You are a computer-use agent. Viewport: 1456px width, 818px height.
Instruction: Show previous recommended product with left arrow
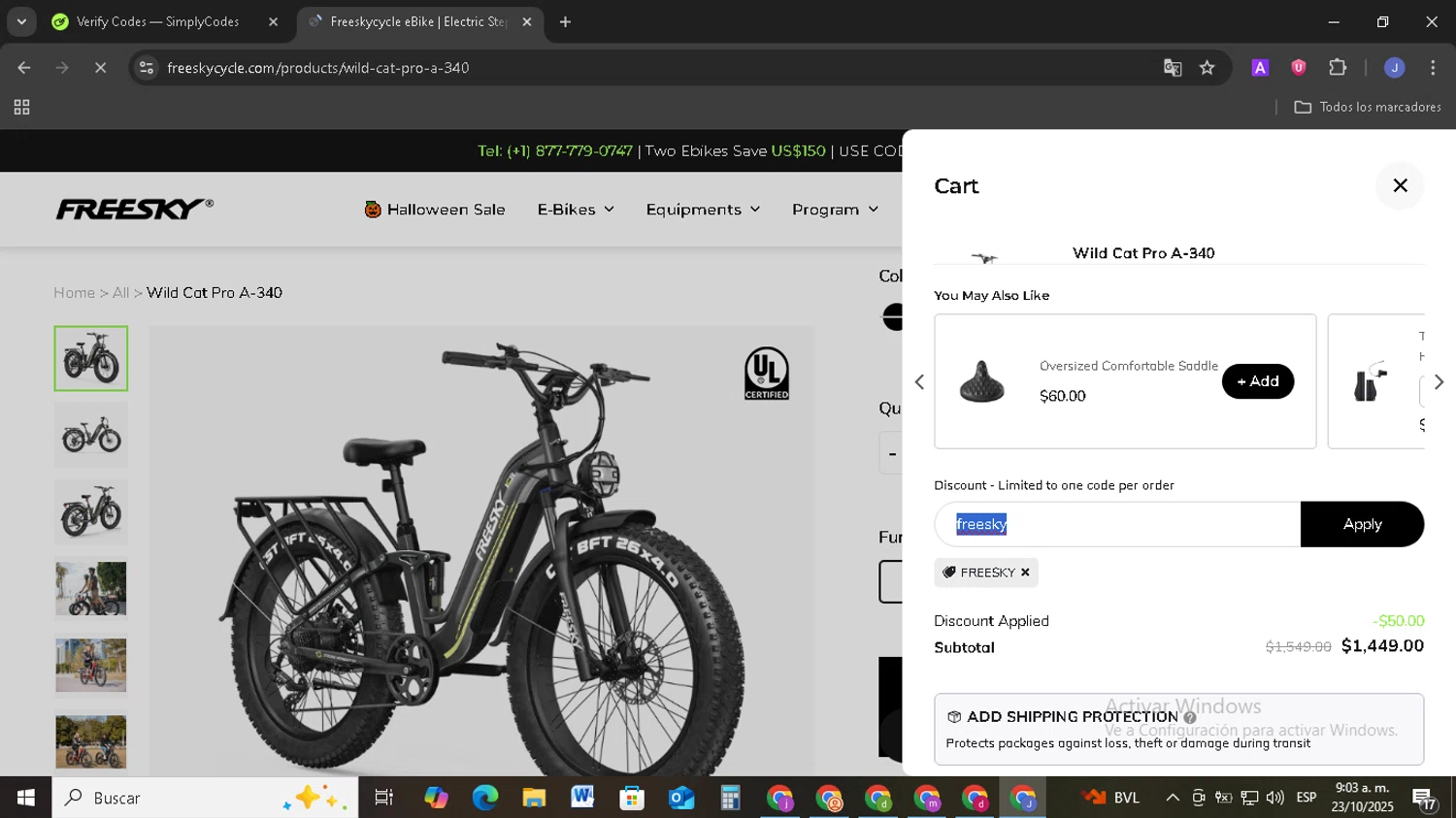920,382
